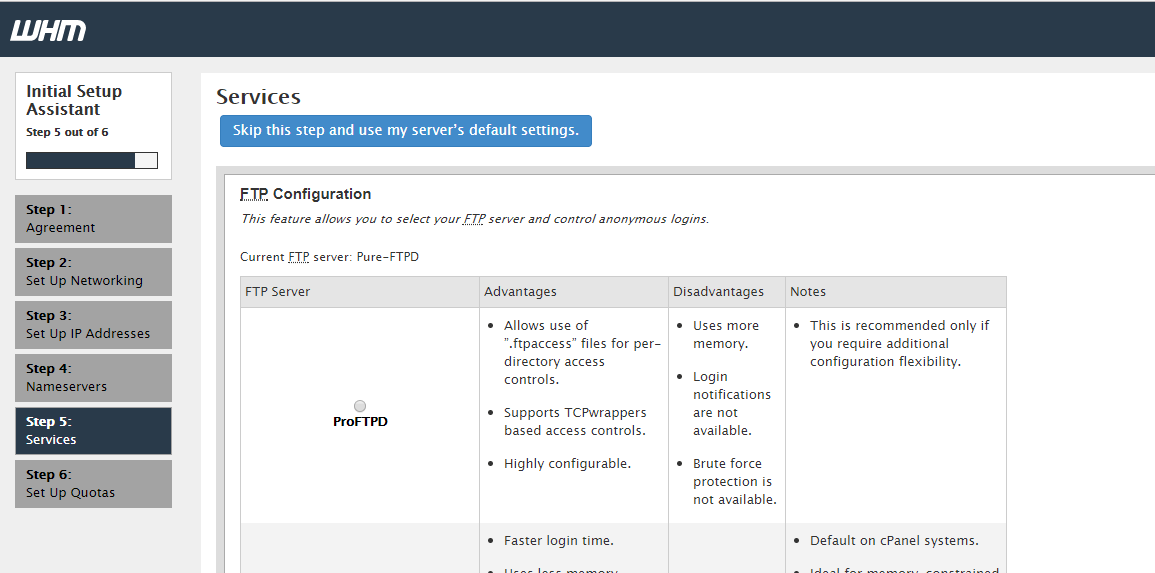
Task: Click the 'Current FTP server: Pure-FTPD' text
Action: 329,257
